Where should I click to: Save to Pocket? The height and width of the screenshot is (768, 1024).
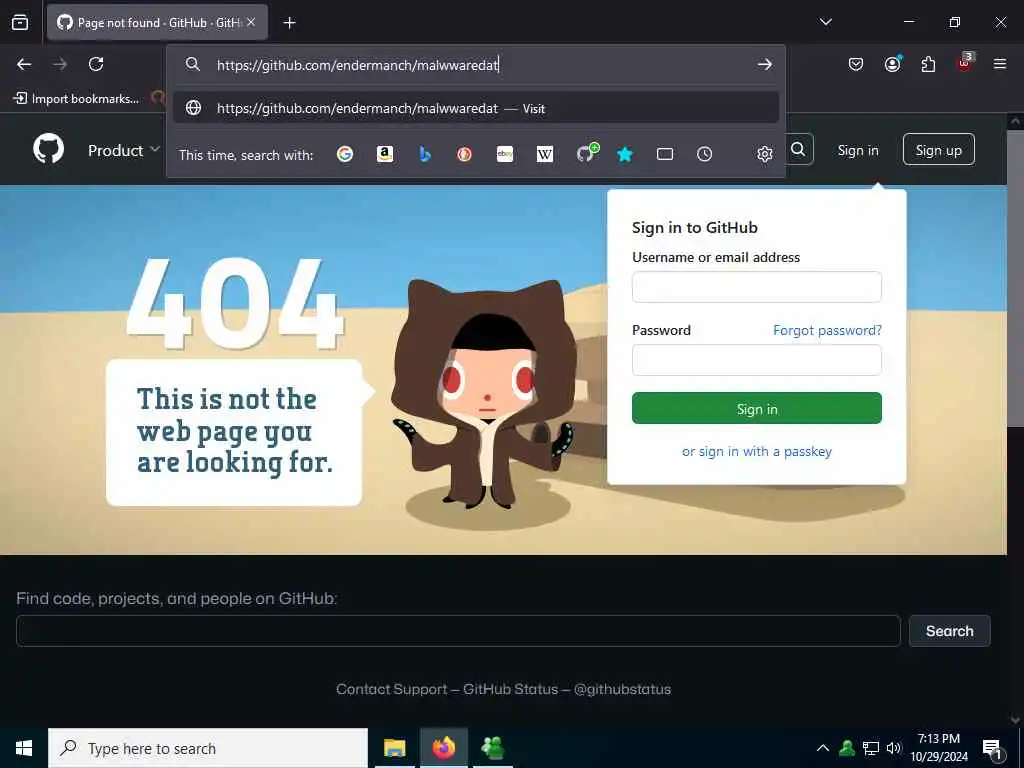856,64
